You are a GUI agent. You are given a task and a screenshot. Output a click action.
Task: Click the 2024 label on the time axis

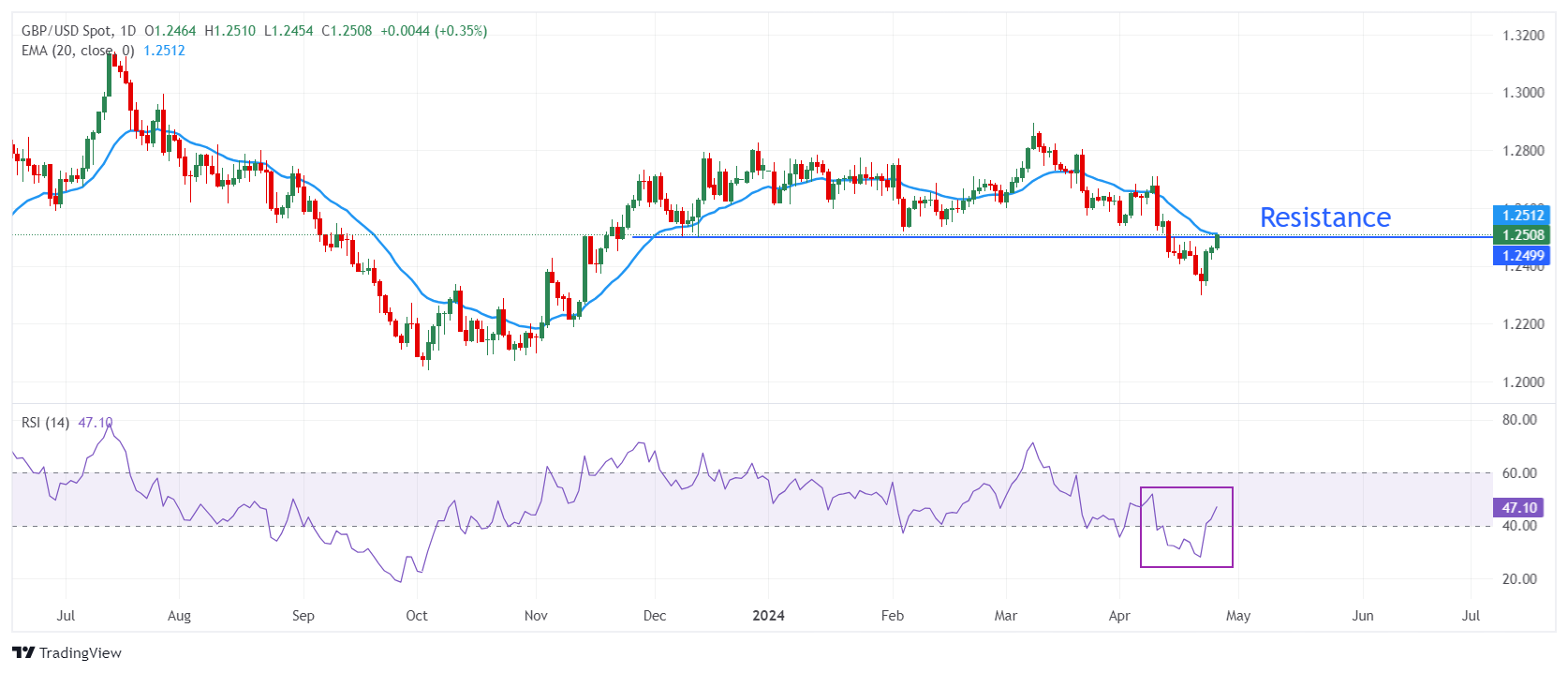(768, 616)
